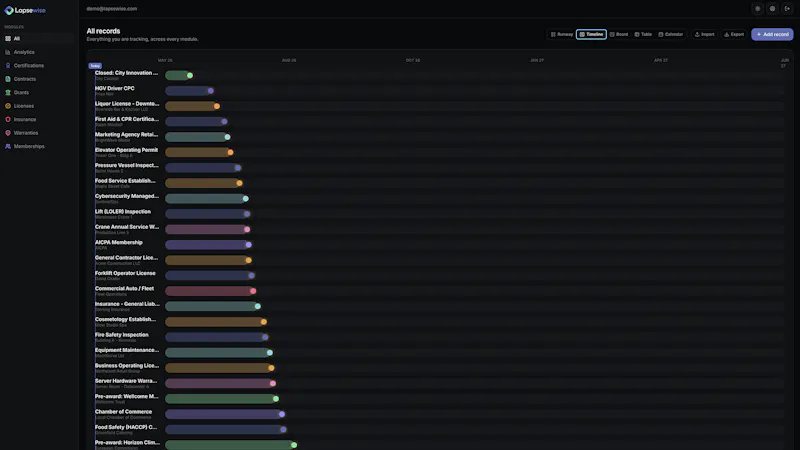This screenshot has height=450, width=800.
Task: Select the Timeline view tab
Action: pyautogui.click(x=591, y=34)
